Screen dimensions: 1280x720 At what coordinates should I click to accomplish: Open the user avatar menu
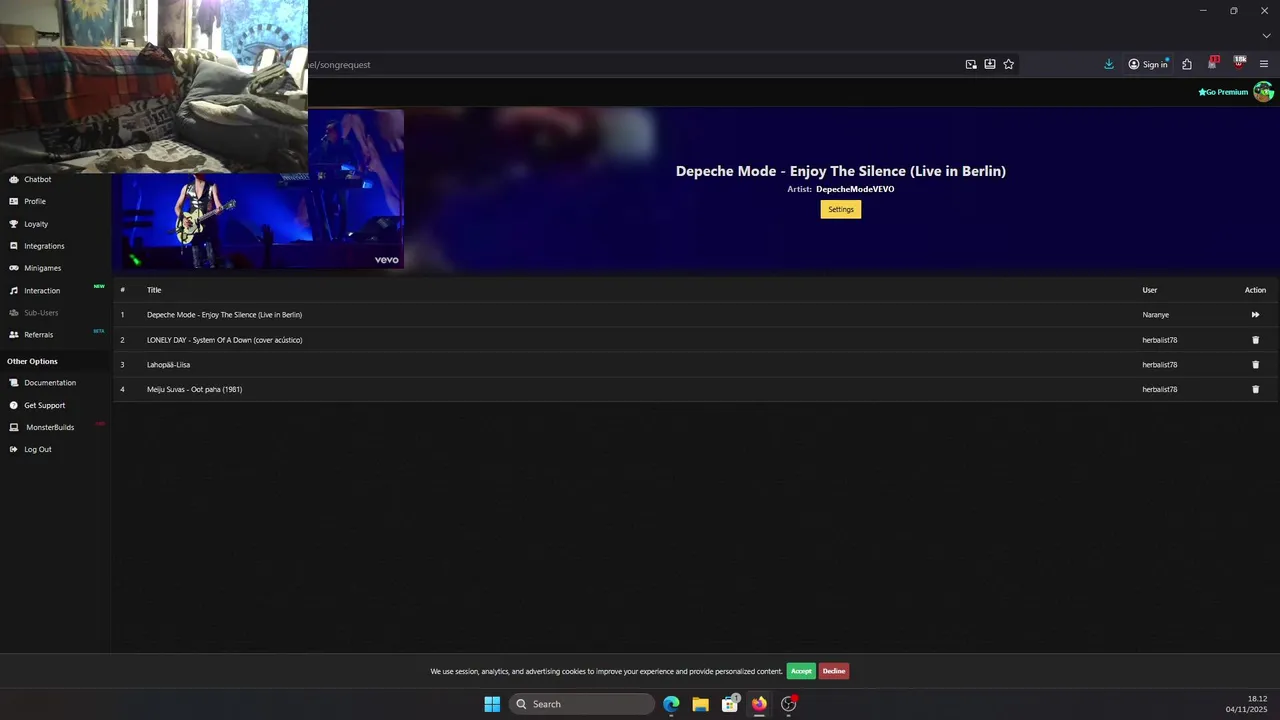1263,92
